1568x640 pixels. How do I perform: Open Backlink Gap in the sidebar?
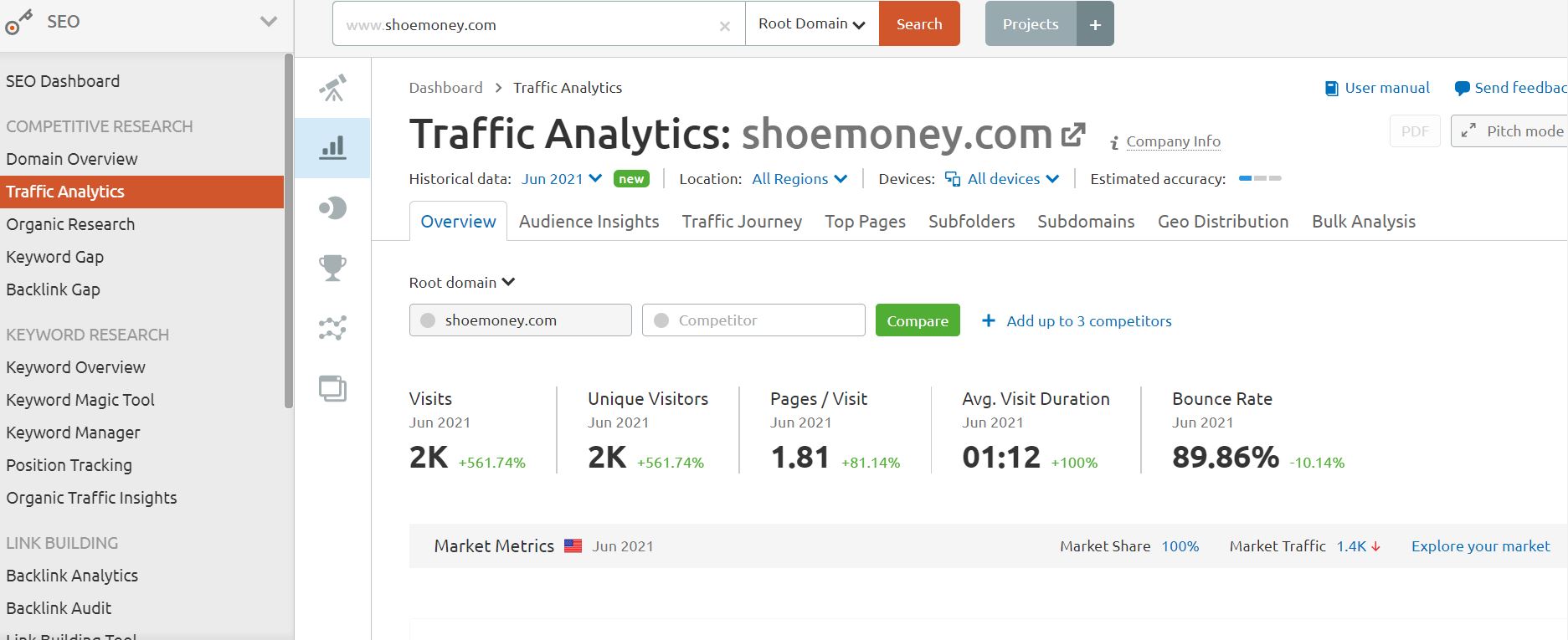pos(53,289)
